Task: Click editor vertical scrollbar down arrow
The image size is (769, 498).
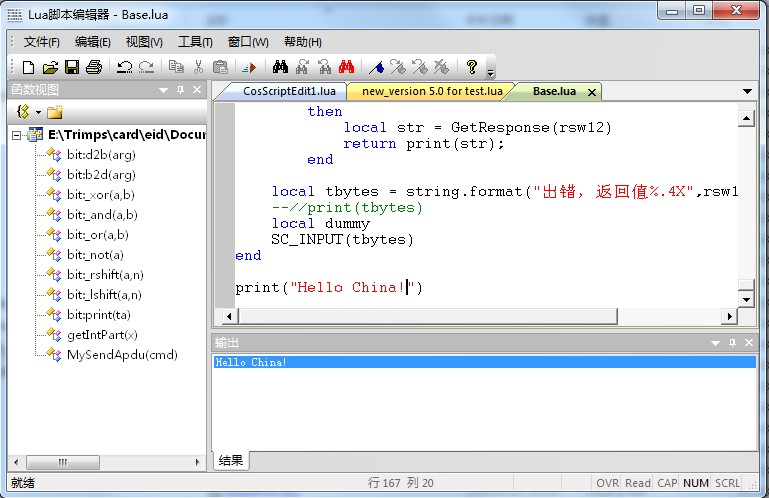Action: [x=746, y=299]
